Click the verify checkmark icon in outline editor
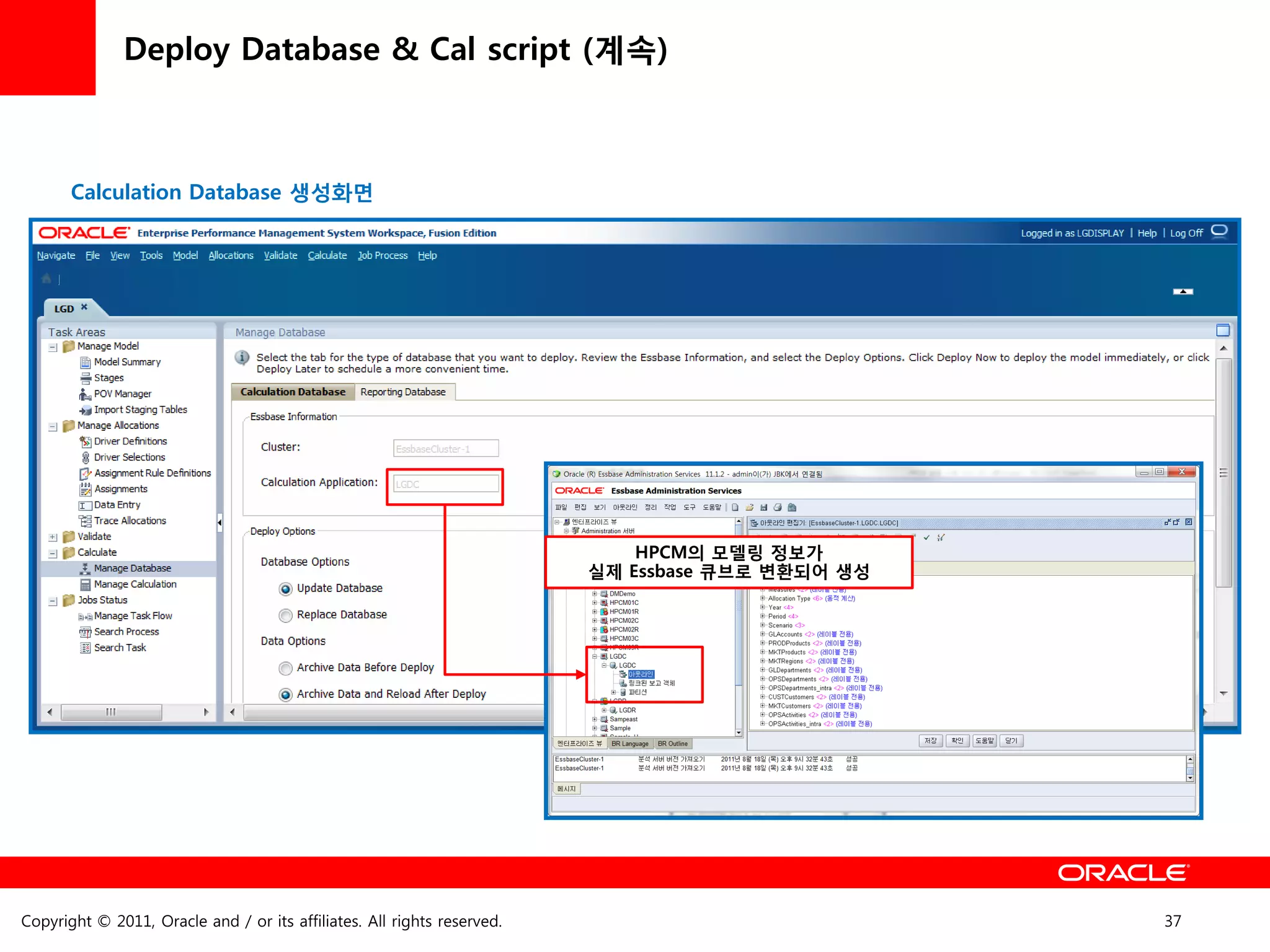The width and height of the screenshot is (1270, 952). (x=926, y=537)
